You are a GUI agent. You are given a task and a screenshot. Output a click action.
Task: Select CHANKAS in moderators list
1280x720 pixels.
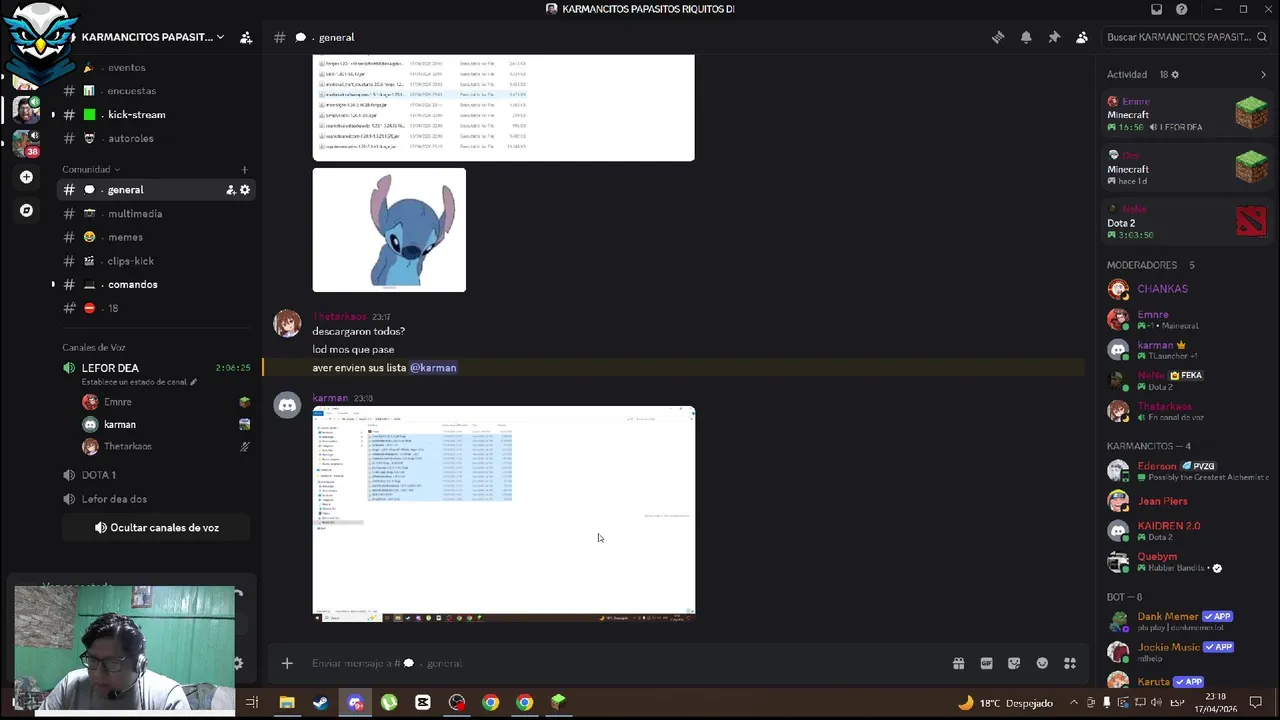(x=1187, y=289)
